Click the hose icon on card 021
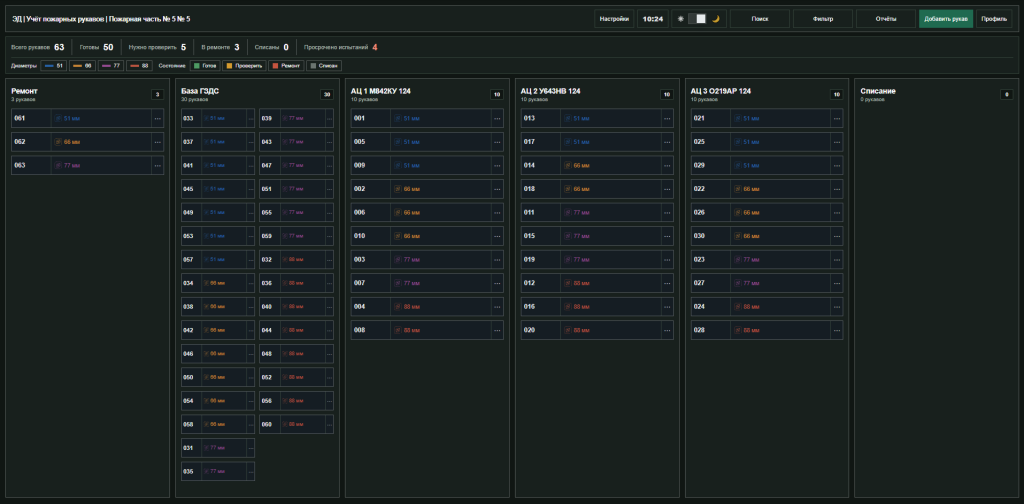This screenshot has height=504, width=1024. (737, 118)
